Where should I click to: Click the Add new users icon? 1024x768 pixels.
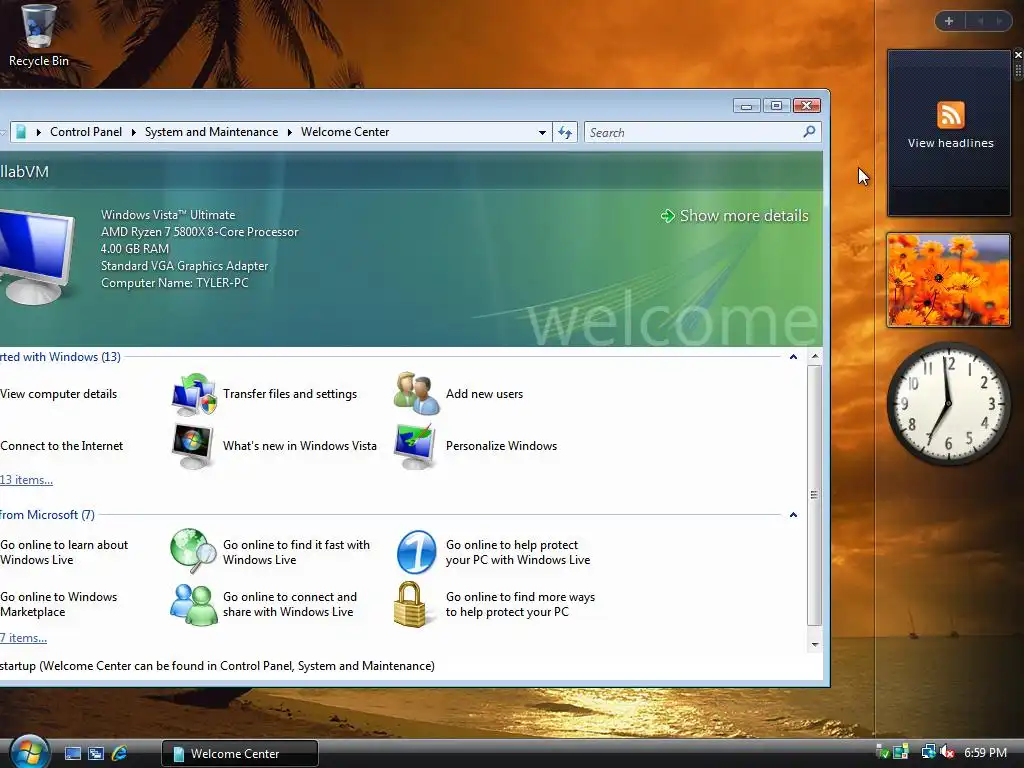[417, 394]
